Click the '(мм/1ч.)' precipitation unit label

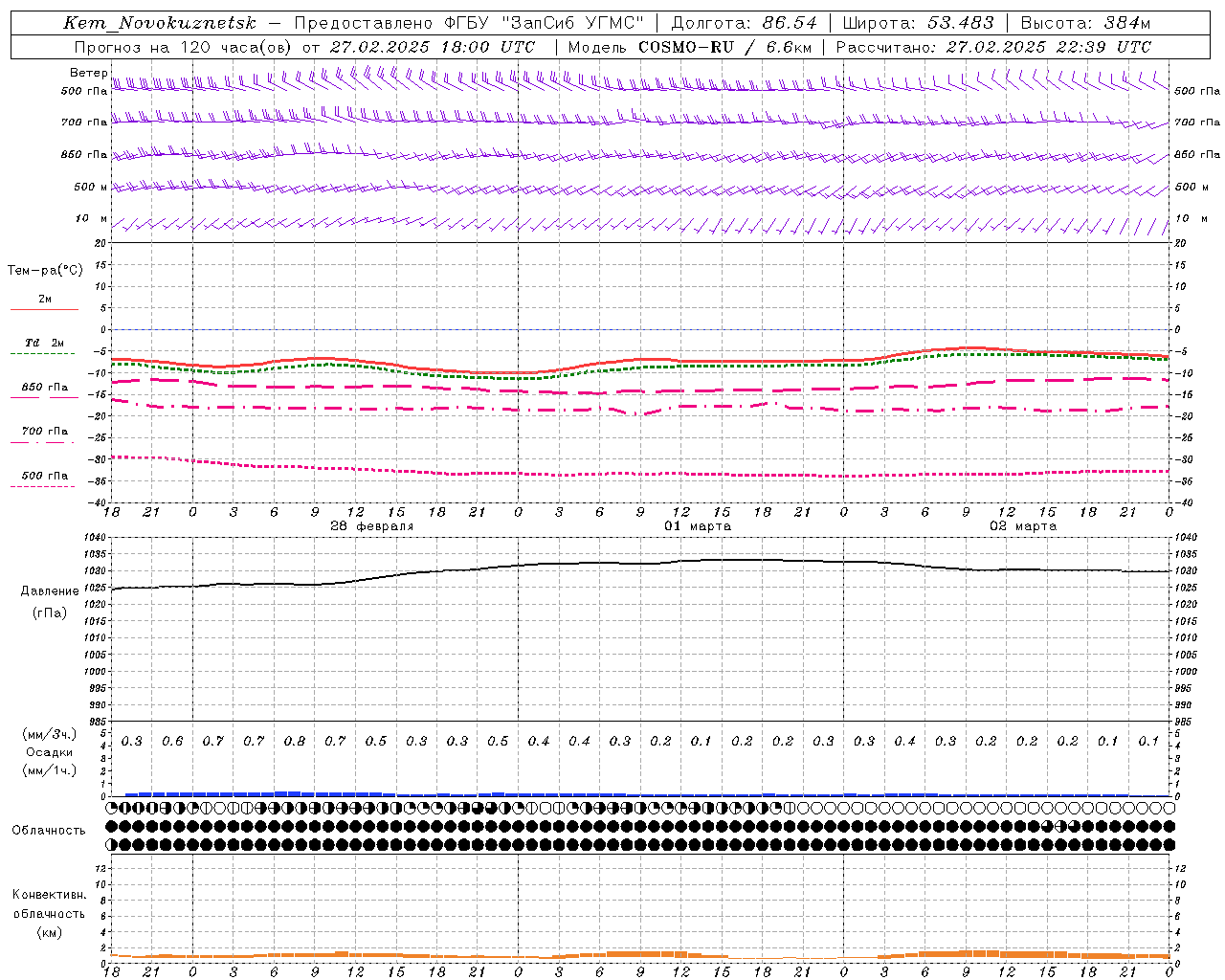point(49,770)
